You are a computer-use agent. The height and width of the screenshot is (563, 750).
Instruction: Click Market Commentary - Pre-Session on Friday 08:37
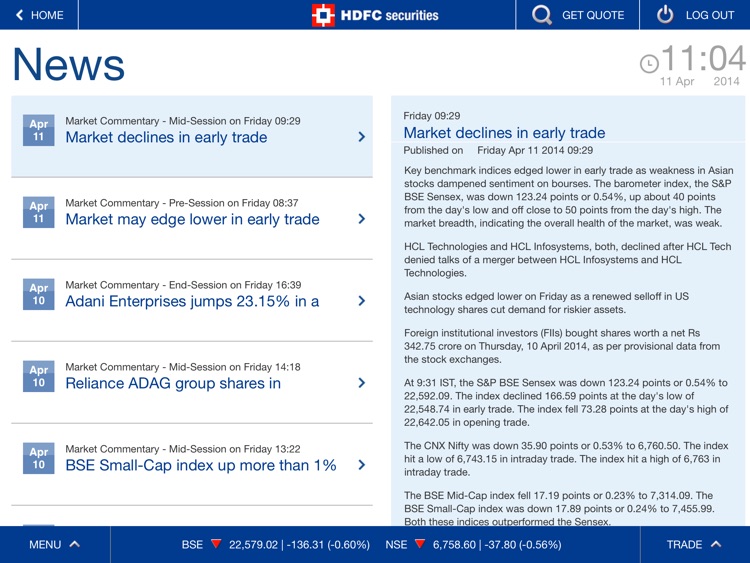182,203
